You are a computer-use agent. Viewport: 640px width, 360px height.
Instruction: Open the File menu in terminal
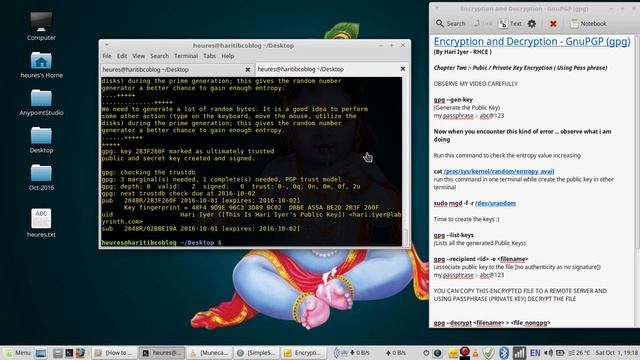(x=107, y=56)
